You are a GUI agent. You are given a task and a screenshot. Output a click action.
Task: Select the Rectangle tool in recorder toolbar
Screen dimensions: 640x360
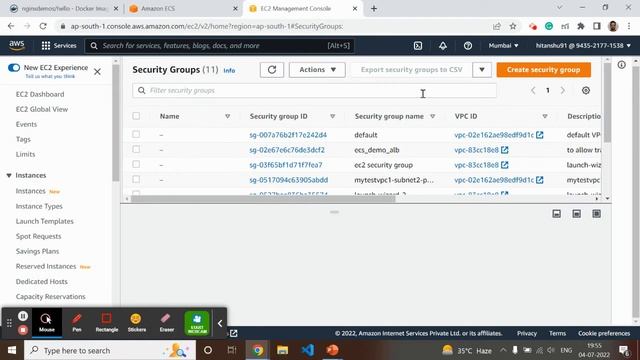107,322
